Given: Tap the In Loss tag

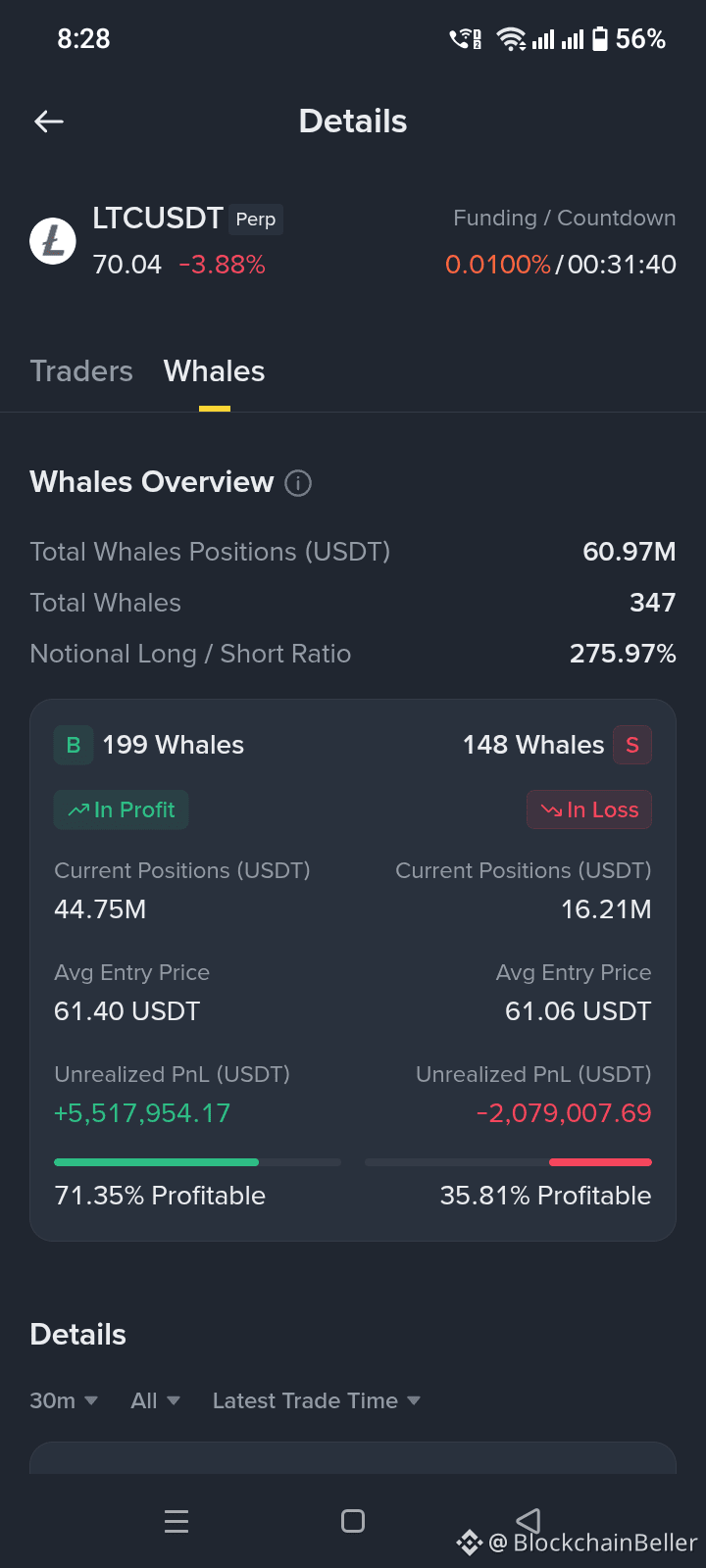Looking at the screenshot, I should pyautogui.click(x=589, y=809).
